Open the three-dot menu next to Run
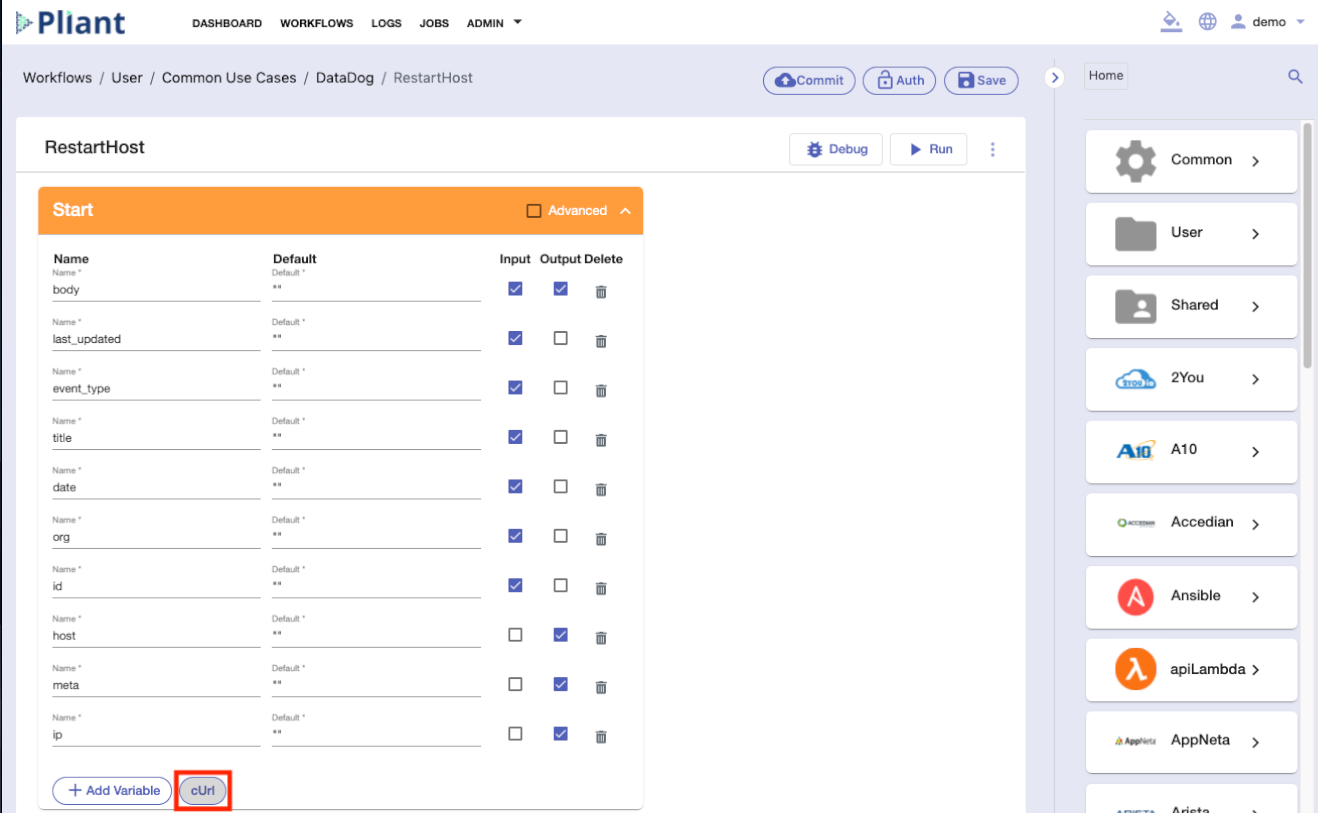Viewport: 1318px width, 813px height. point(993,149)
